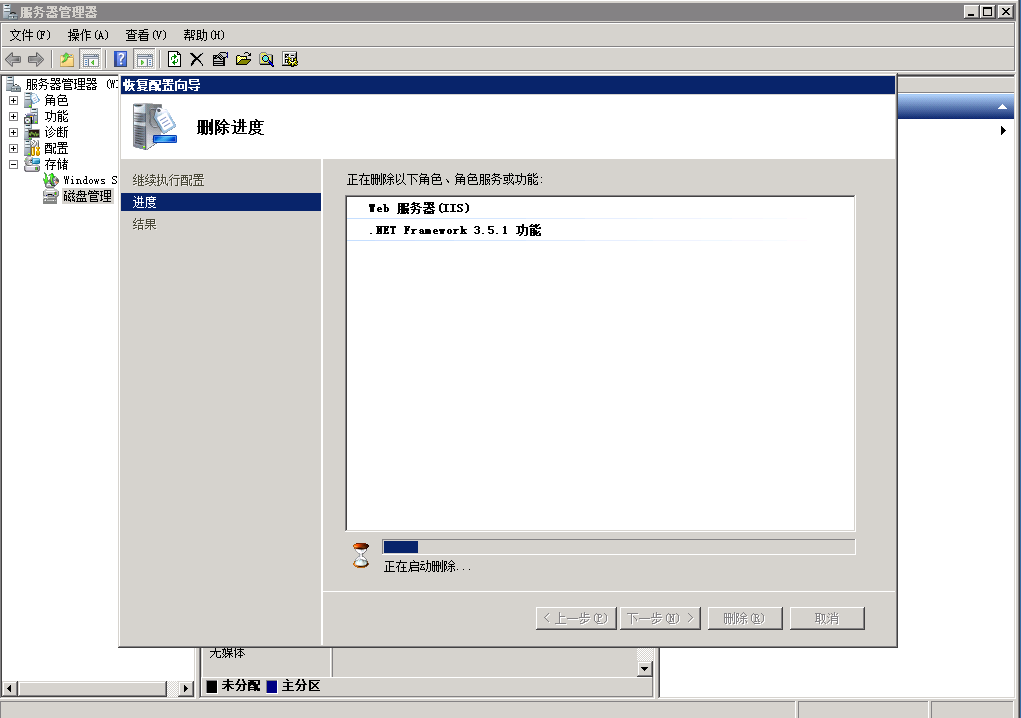Click the last toolbar settings icon
Viewport: 1021px width, 718px height.
pyautogui.click(x=290, y=59)
